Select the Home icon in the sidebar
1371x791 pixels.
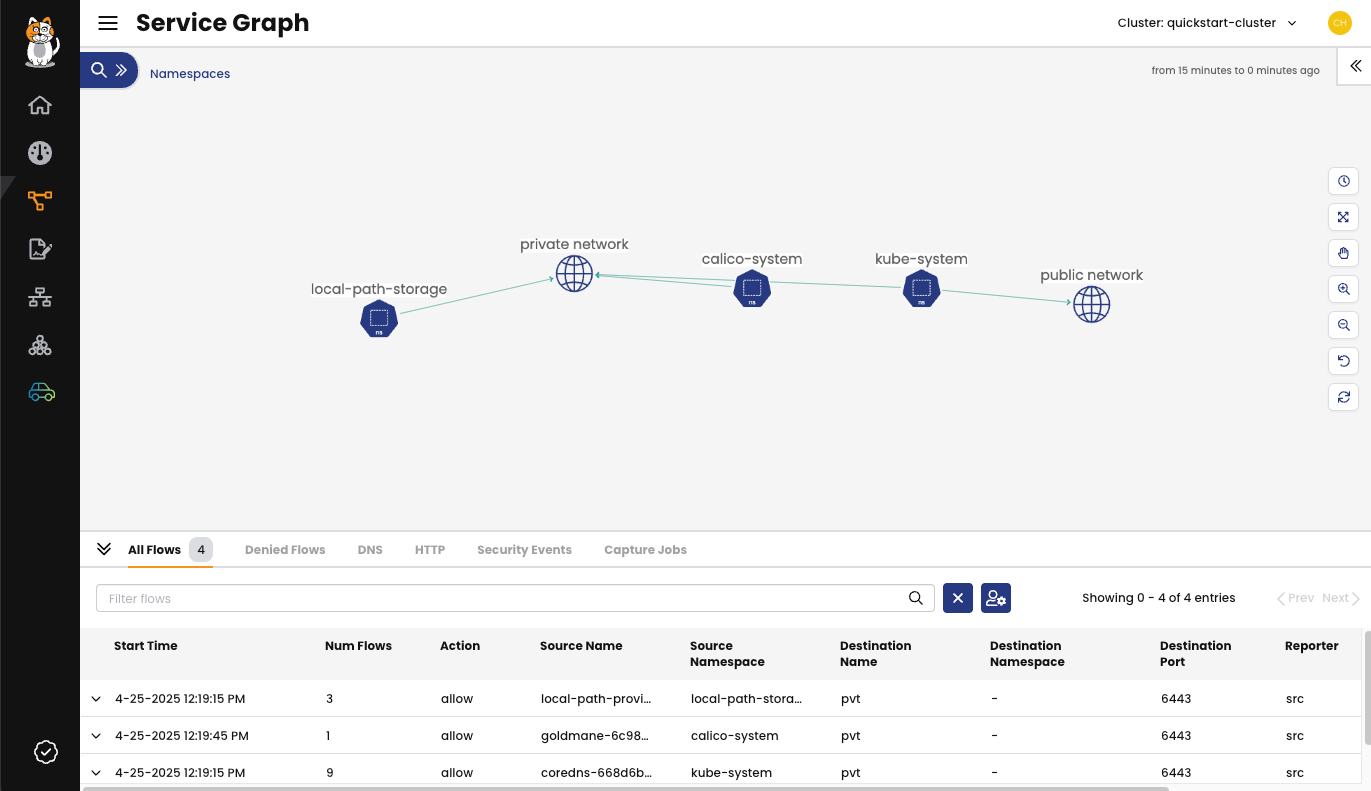[40, 104]
